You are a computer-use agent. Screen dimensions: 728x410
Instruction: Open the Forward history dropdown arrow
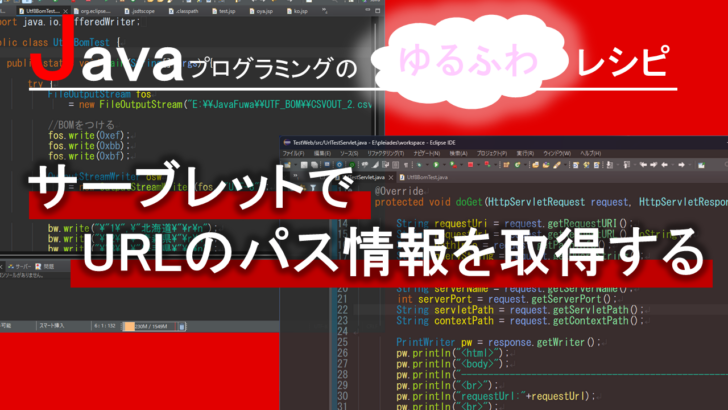690,164
